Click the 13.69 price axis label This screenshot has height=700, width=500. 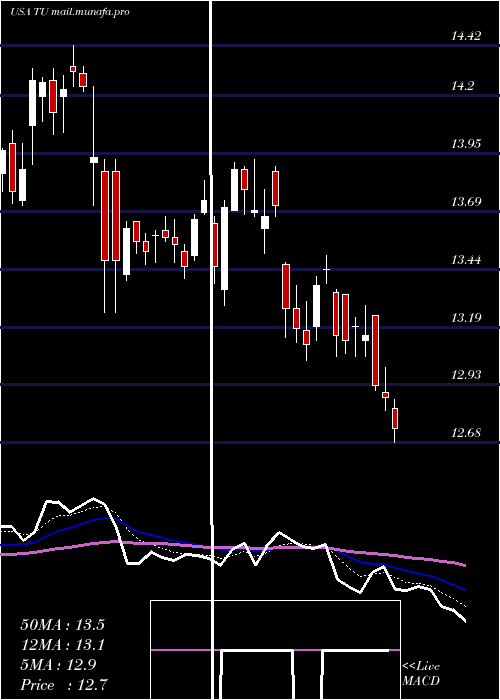click(466, 202)
